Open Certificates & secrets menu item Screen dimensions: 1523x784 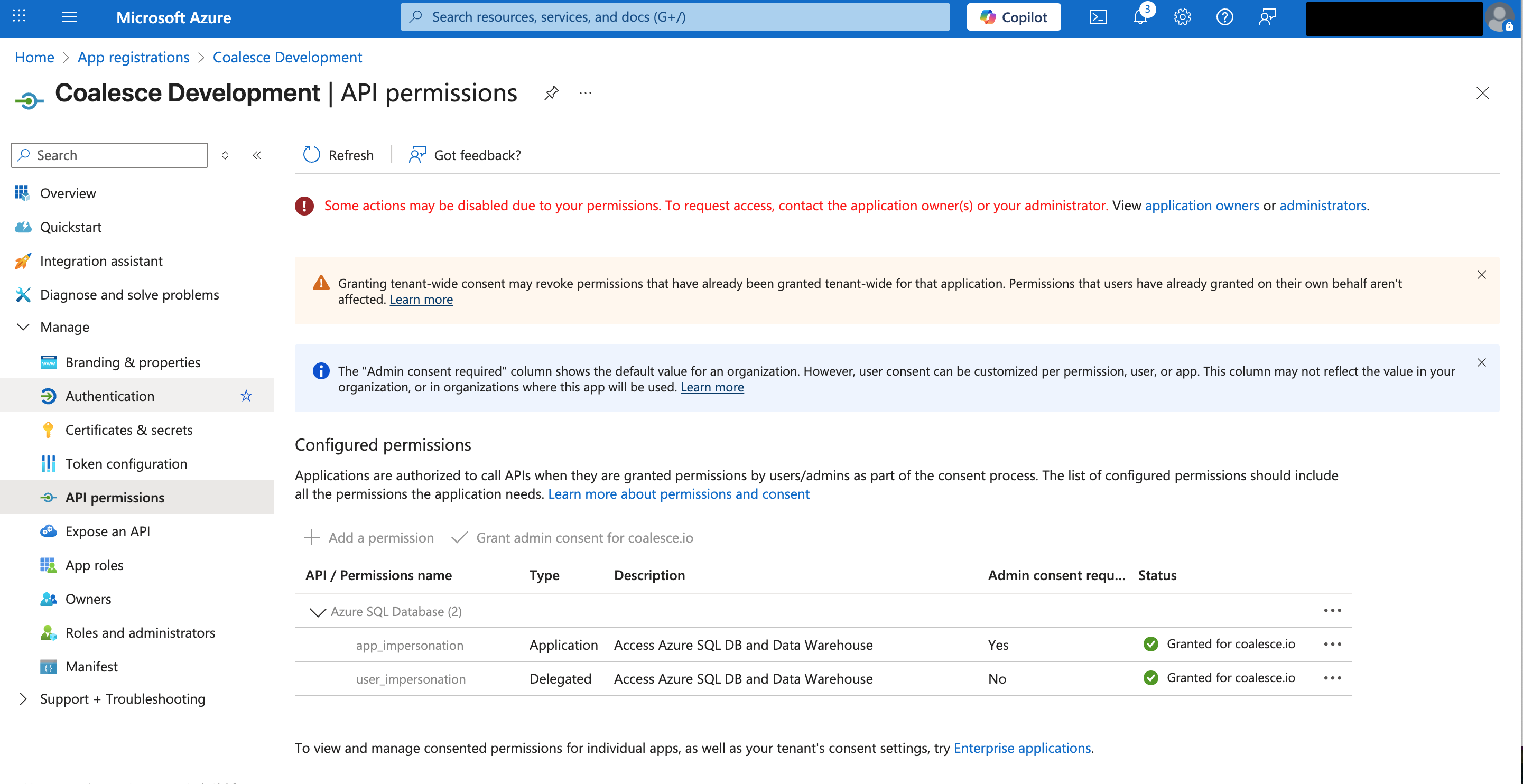[128, 430]
